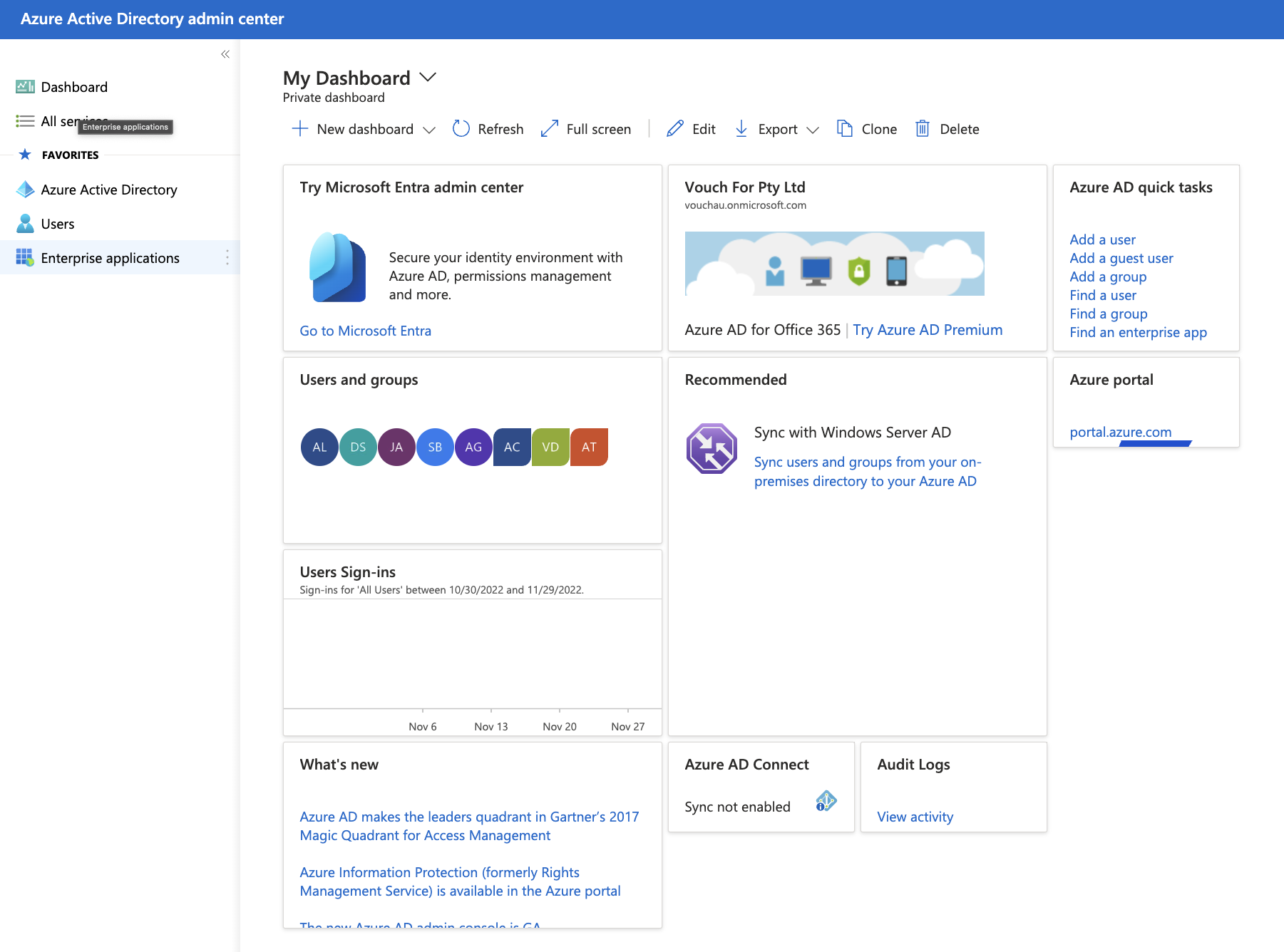This screenshot has height=952, width=1284.
Task: Select the VD group avatar
Action: click(x=550, y=447)
